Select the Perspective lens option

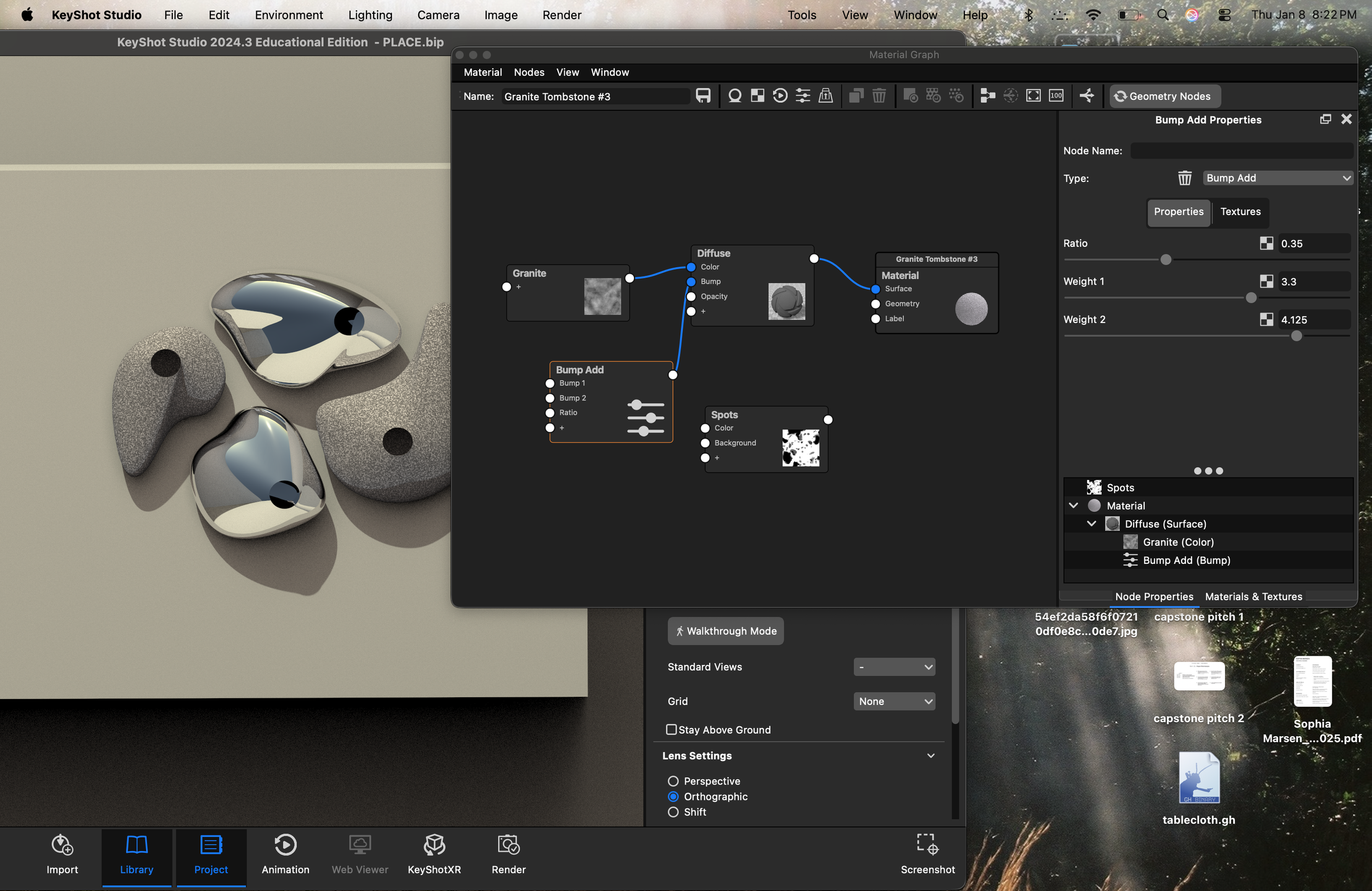coord(673,781)
